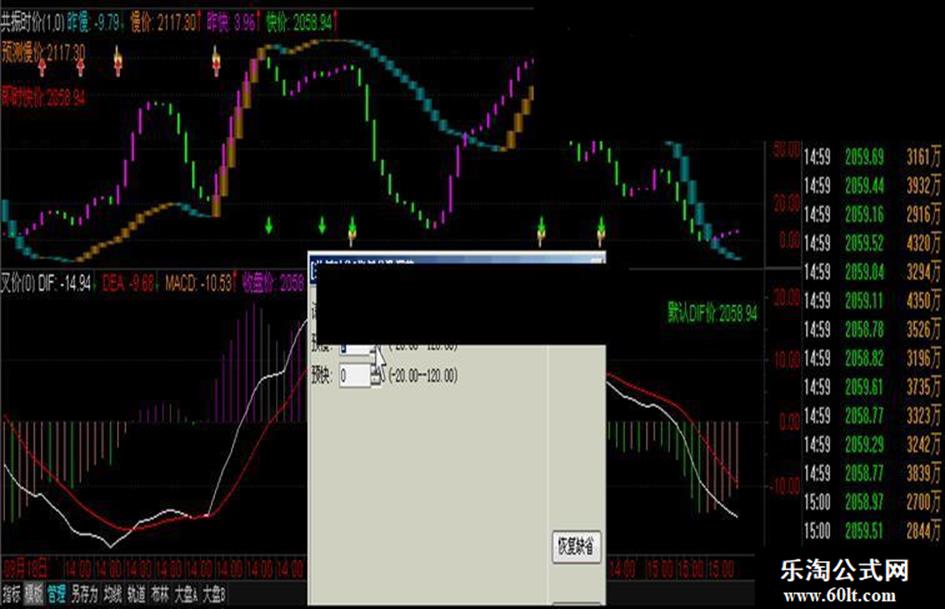Screen dimensions: 945x609
Task: Select the 默认DIF价:2058.94 label
Action: coord(712,313)
